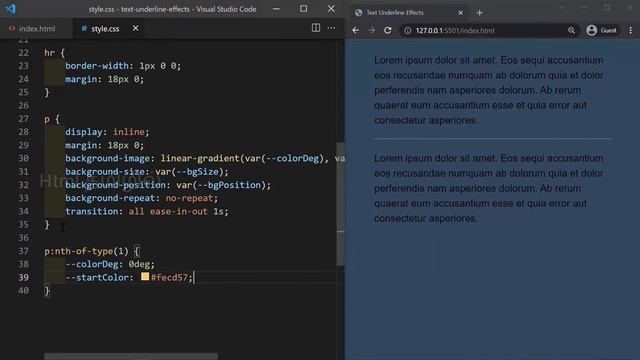The image size is (640, 360).
Task: Open the Guest profile button
Action: (602, 30)
